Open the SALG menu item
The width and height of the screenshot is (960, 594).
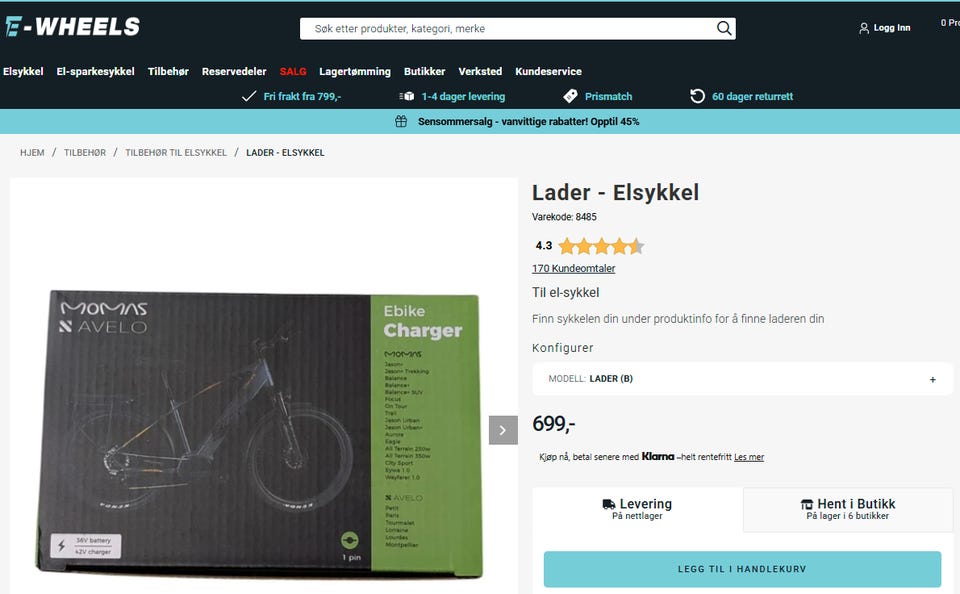293,71
